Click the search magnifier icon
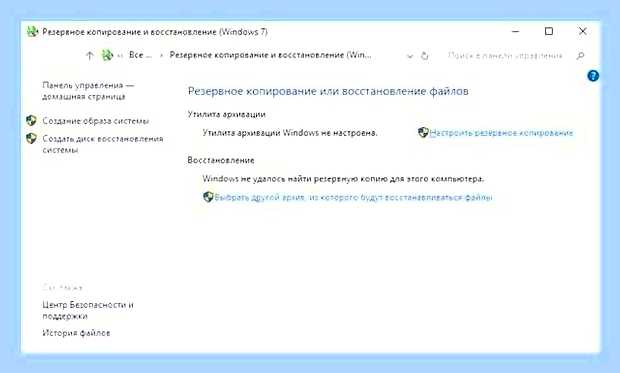 [x=580, y=56]
